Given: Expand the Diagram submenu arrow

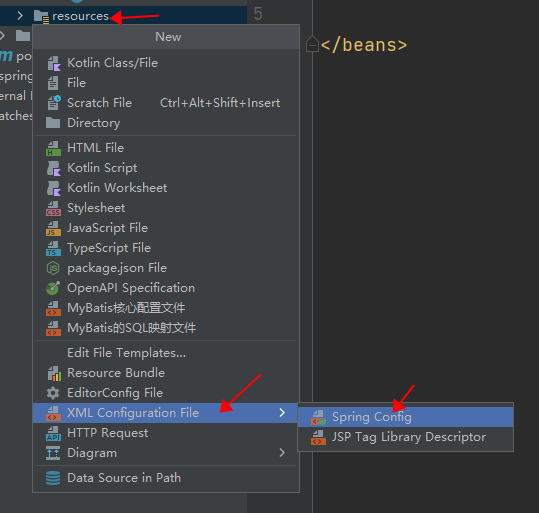Looking at the screenshot, I should (282, 453).
